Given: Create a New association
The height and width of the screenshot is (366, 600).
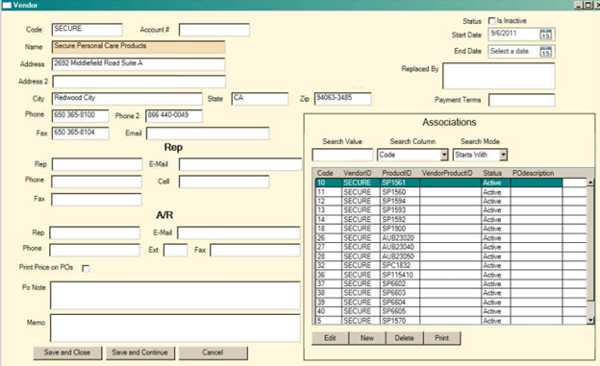Looking at the screenshot, I should coord(367,338).
